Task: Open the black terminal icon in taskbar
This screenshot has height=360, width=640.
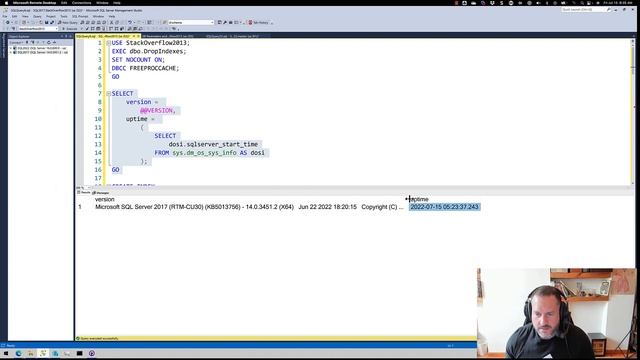Action: tap(80, 353)
